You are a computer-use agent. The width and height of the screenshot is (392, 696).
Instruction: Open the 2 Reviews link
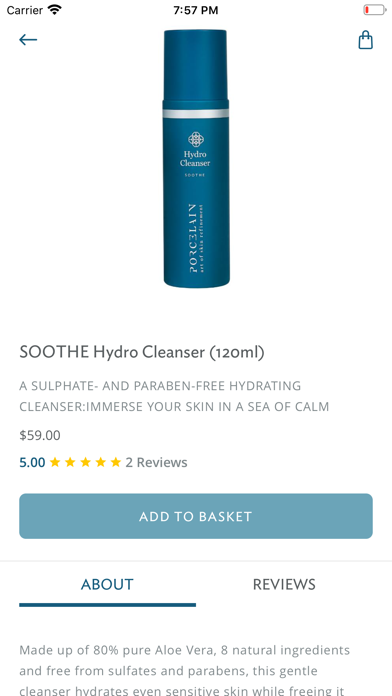pos(156,463)
